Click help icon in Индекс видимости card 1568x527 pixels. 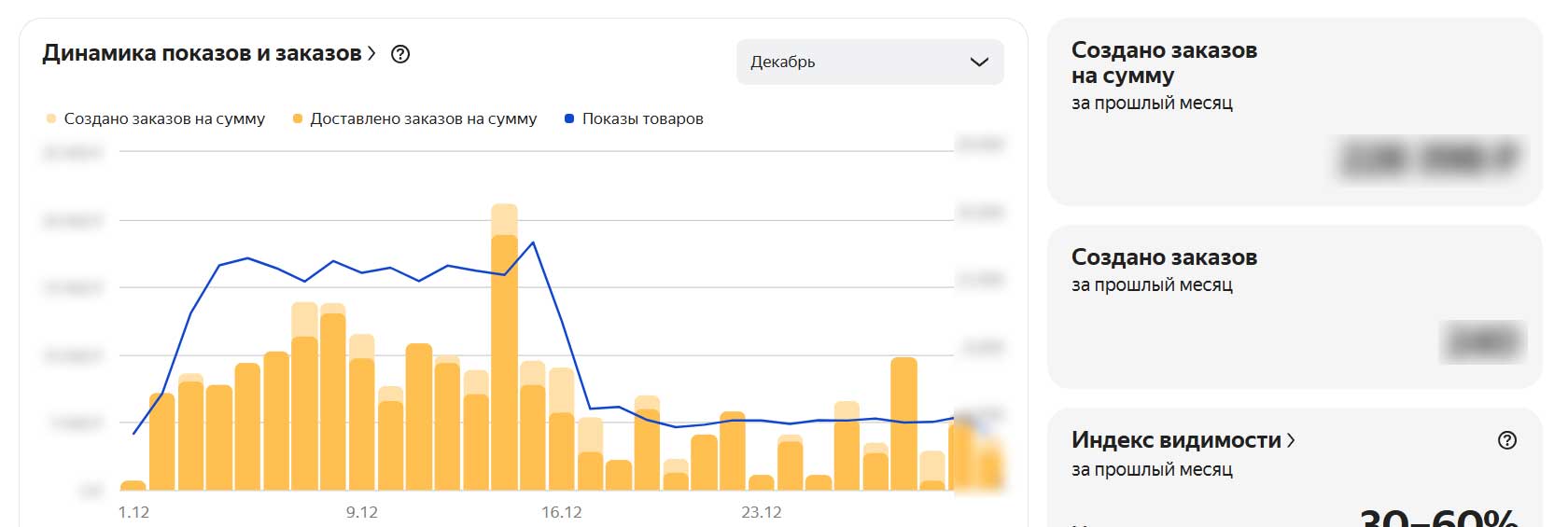pos(1506,440)
